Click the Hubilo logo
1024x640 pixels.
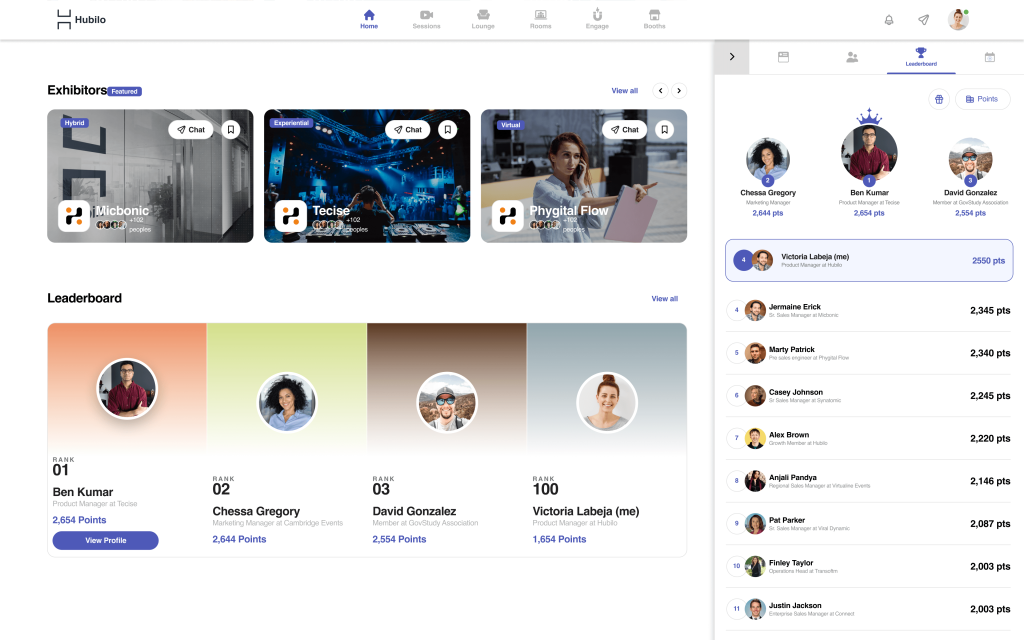pos(80,19)
